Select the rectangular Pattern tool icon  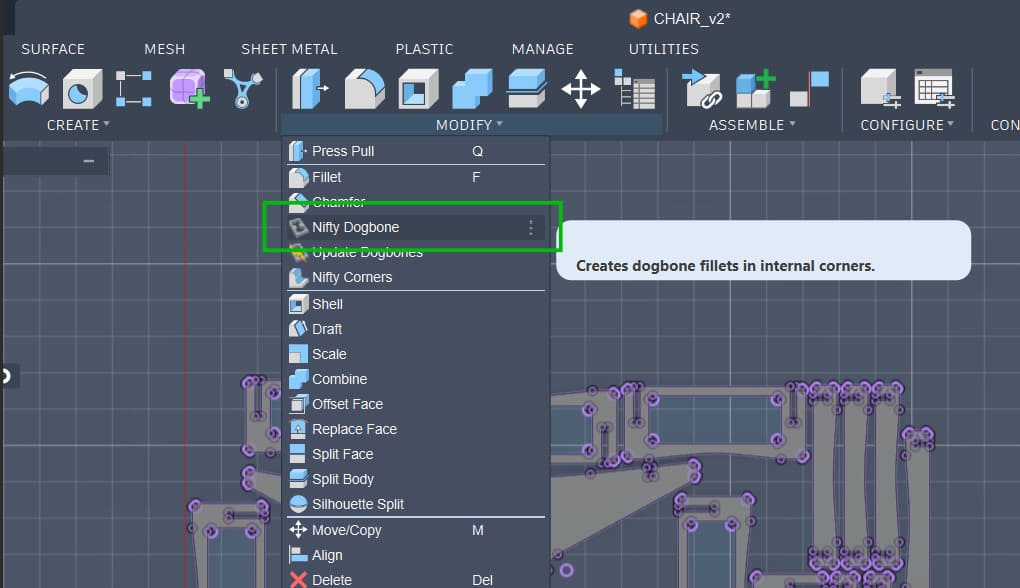pyautogui.click(x=134, y=88)
